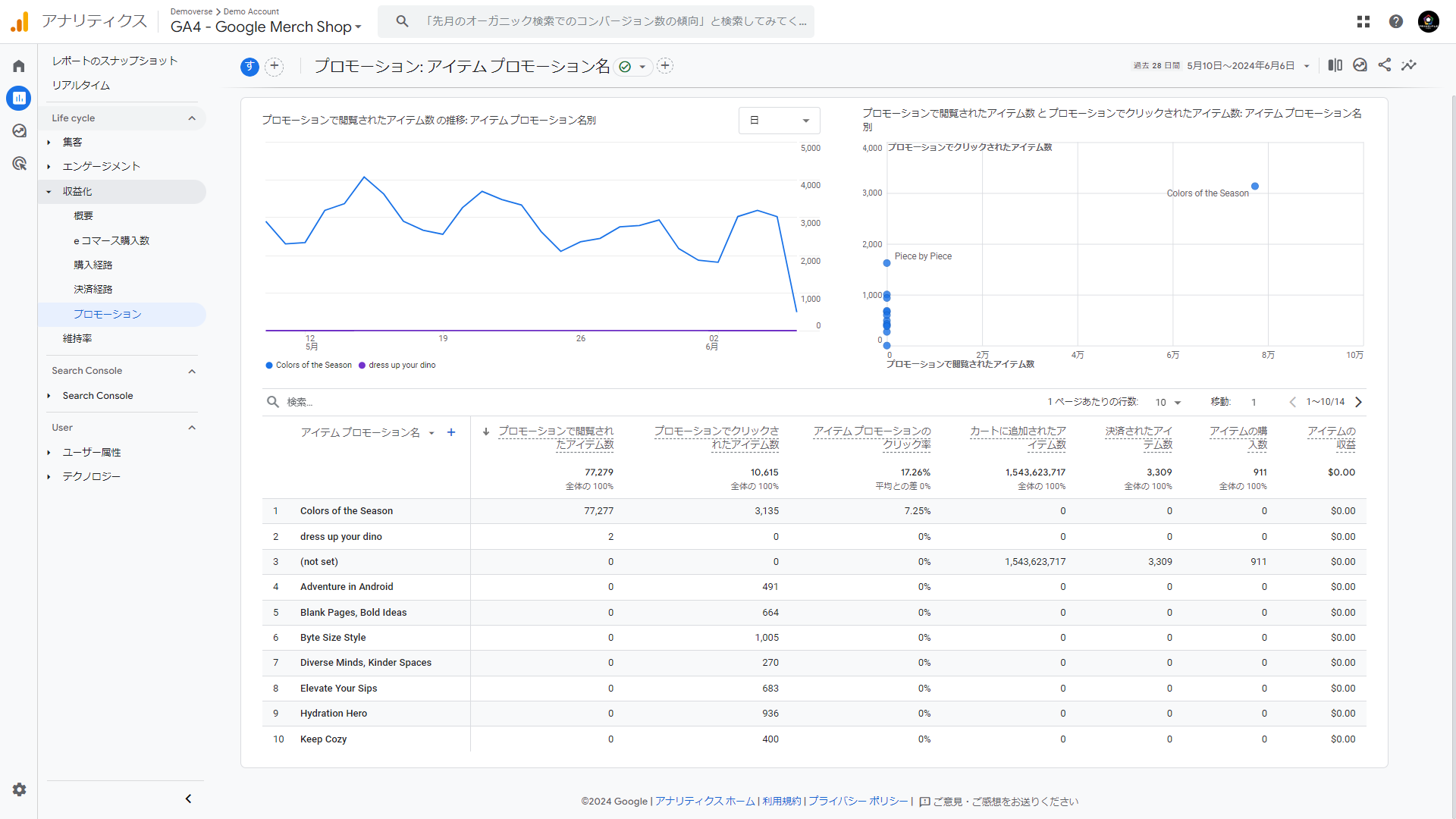Viewport: 1456px width, 819px height.
Task: Open the rows per page dropdown
Action: tap(1168, 402)
